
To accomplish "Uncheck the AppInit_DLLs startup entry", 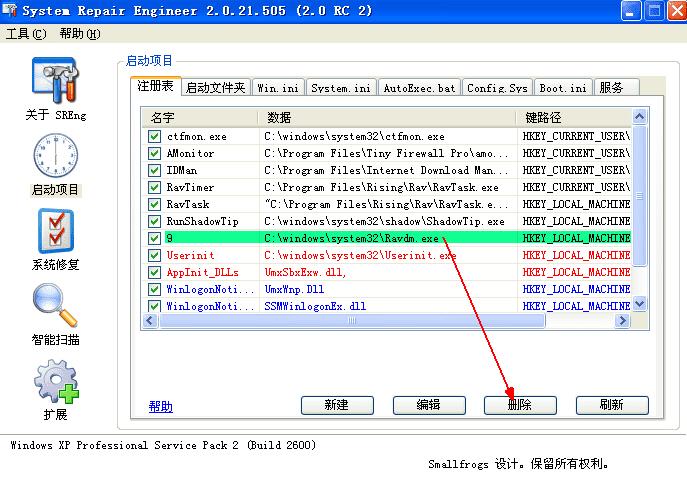I will [154, 272].
